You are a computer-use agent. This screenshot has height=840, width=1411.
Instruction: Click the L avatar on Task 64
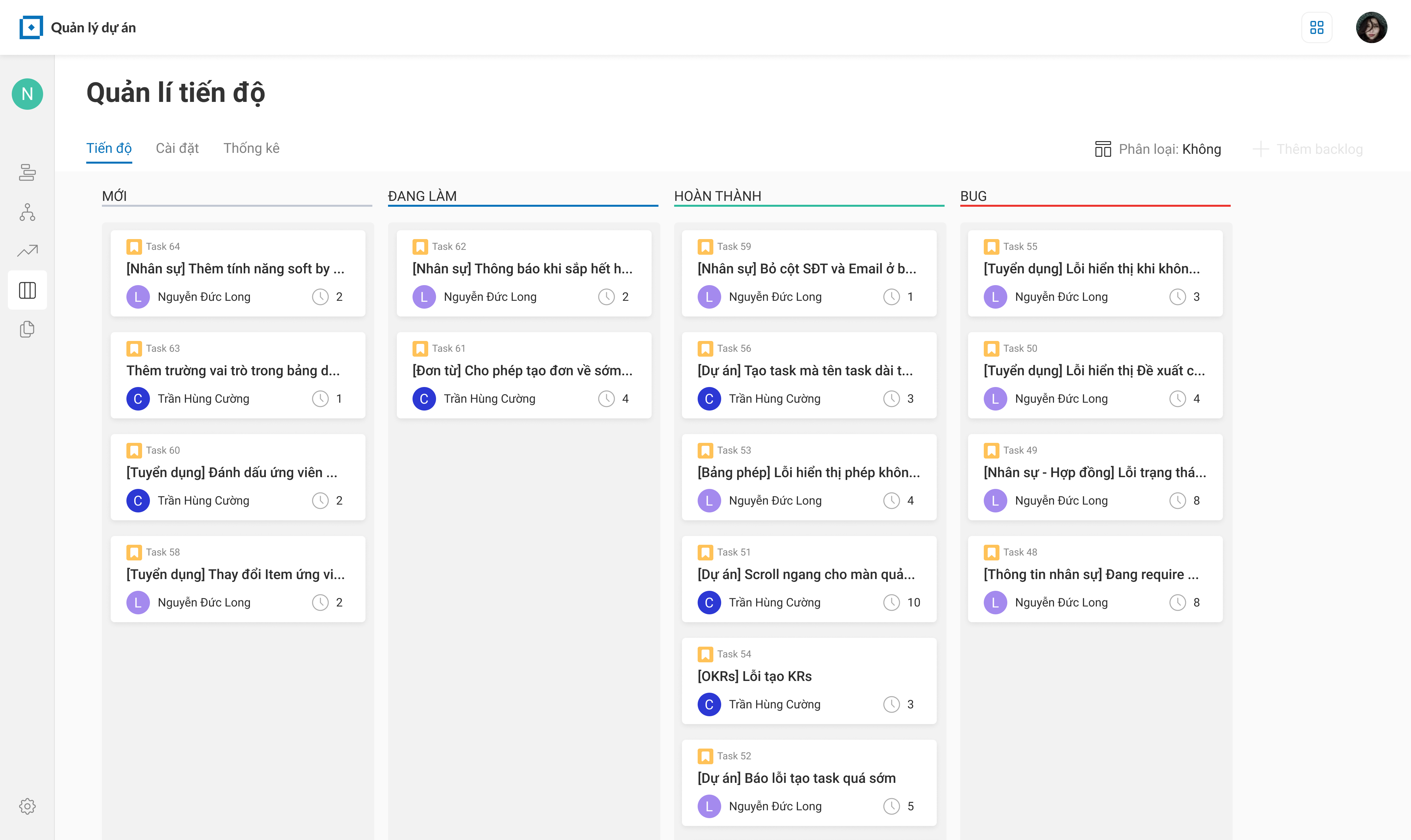coord(138,297)
